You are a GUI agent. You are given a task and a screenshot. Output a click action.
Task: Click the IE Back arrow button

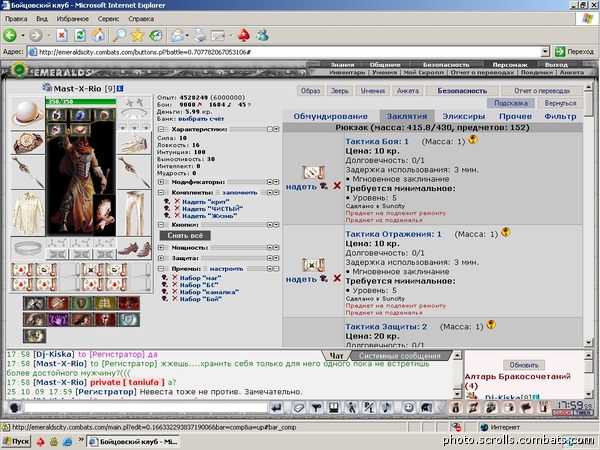point(10,36)
